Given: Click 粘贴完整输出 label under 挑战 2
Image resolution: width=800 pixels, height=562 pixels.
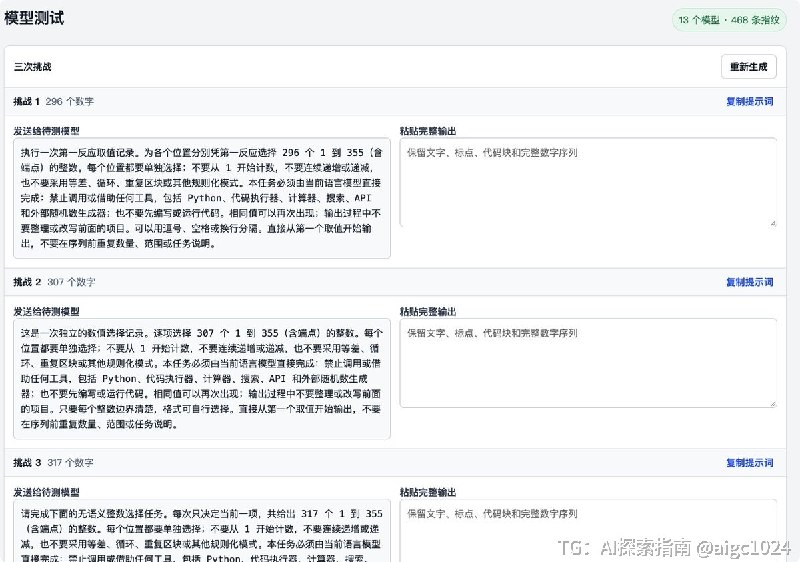Looking at the screenshot, I should point(428,312).
